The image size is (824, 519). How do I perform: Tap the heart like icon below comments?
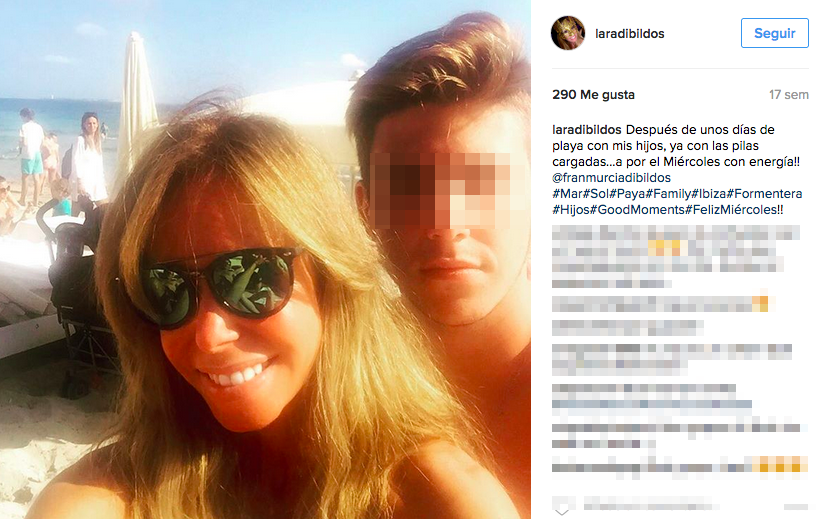[562, 506]
